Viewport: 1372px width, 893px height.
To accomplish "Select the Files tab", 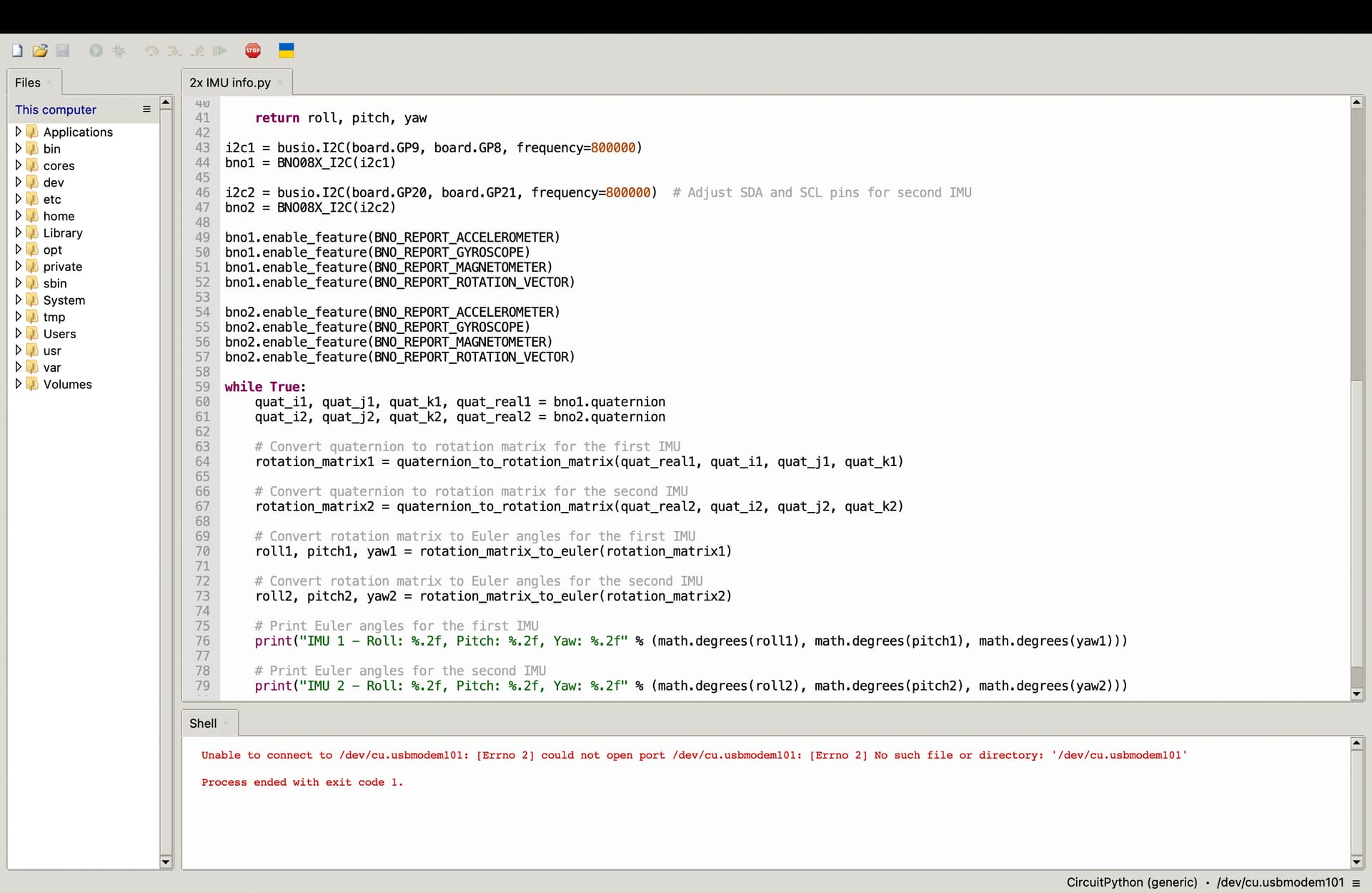I will [x=28, y=83].
